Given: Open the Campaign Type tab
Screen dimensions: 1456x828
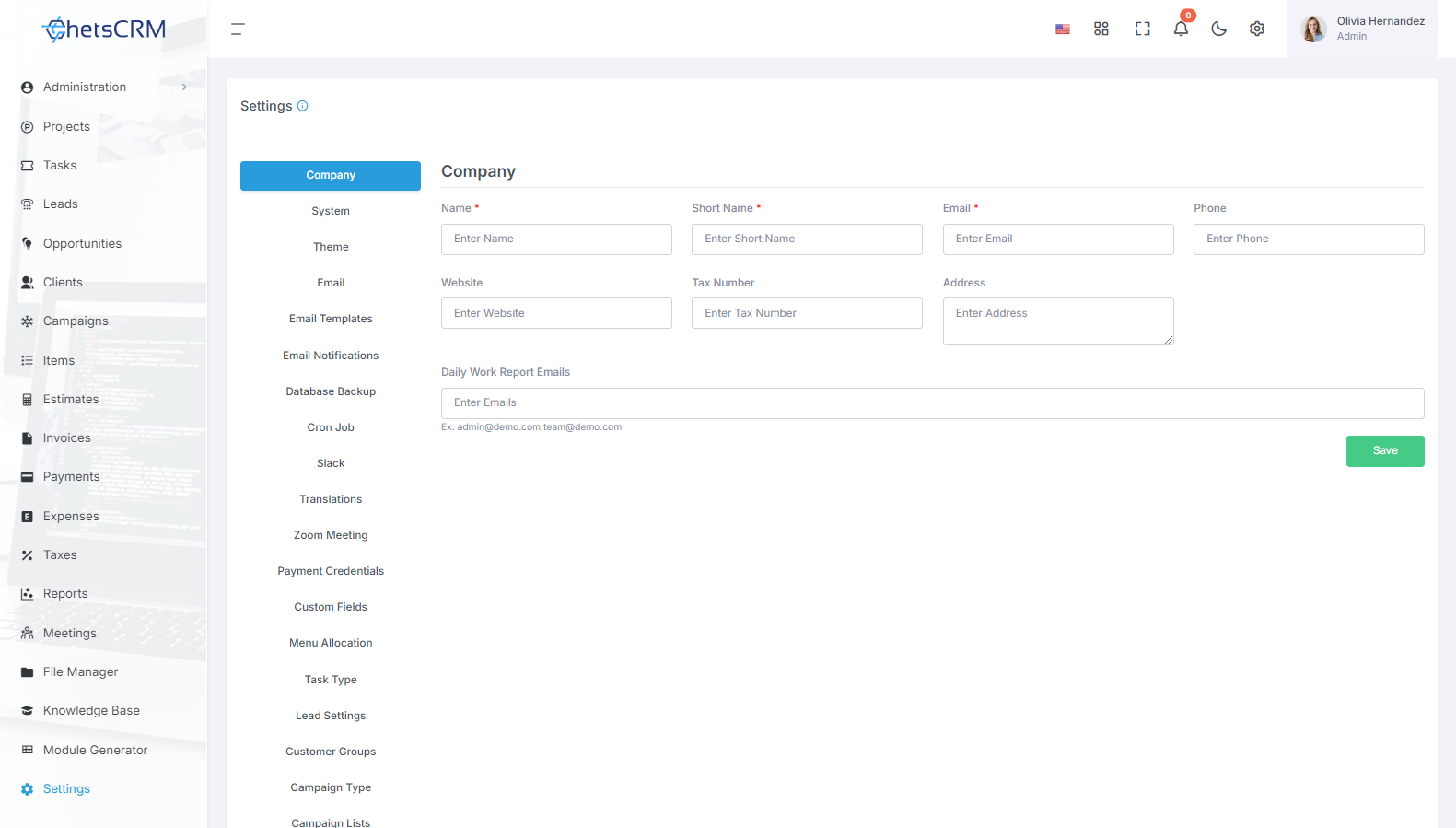Looking at the screenshot, I should (331, 788).
